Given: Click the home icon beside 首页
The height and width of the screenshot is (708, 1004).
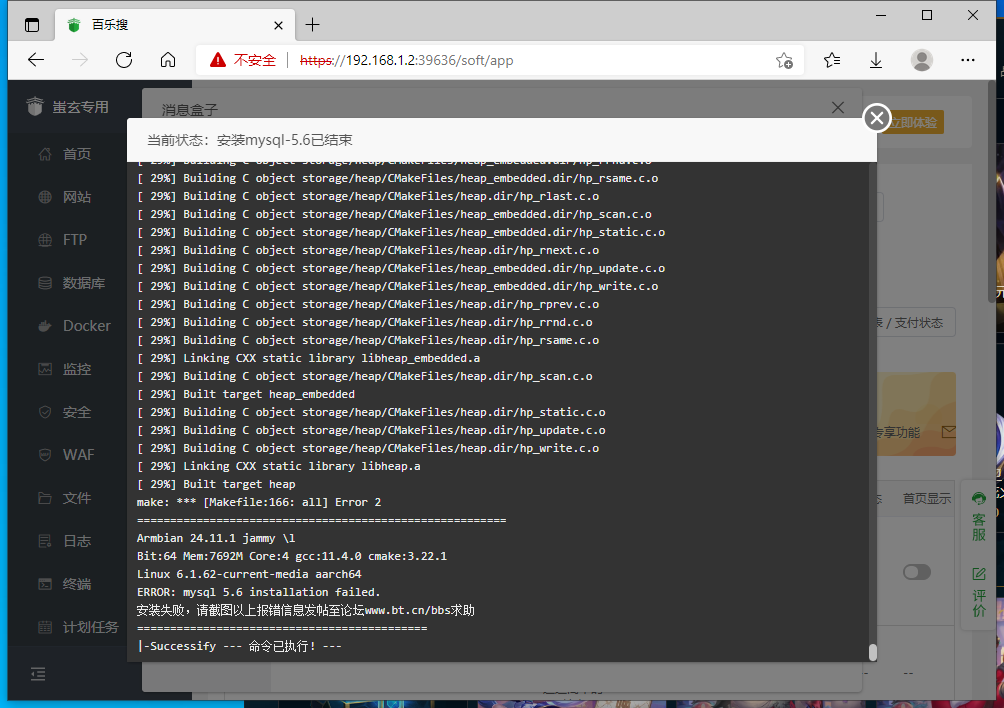Looking at the screenshot, I should [45, 154].
